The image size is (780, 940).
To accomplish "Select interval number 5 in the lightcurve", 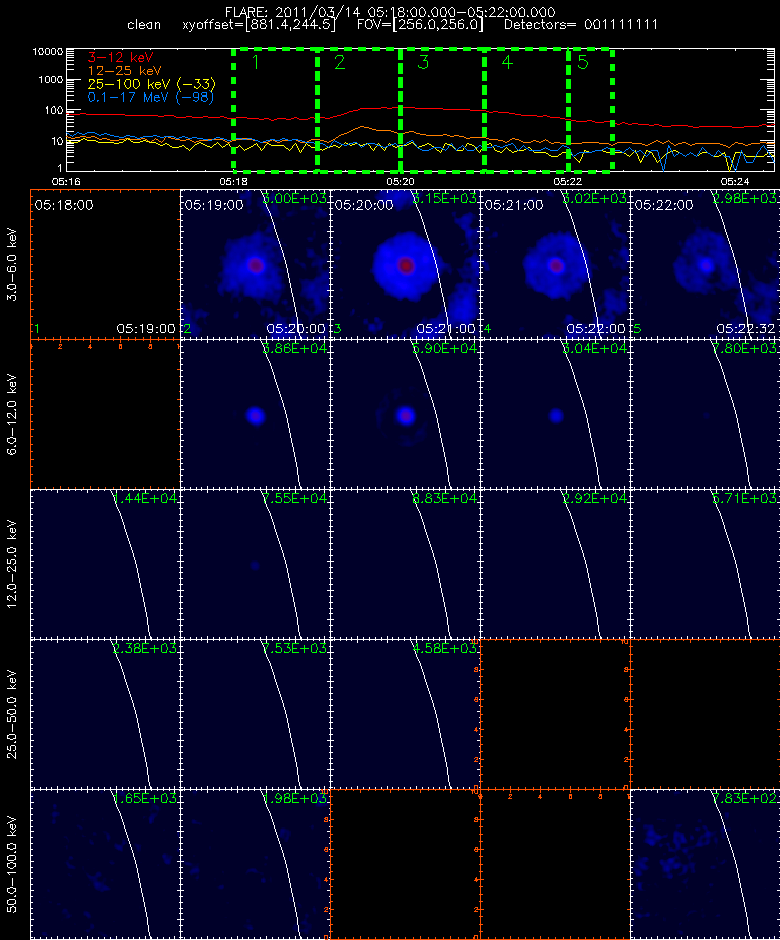I will pyautogui.click(x=583, y=62).
